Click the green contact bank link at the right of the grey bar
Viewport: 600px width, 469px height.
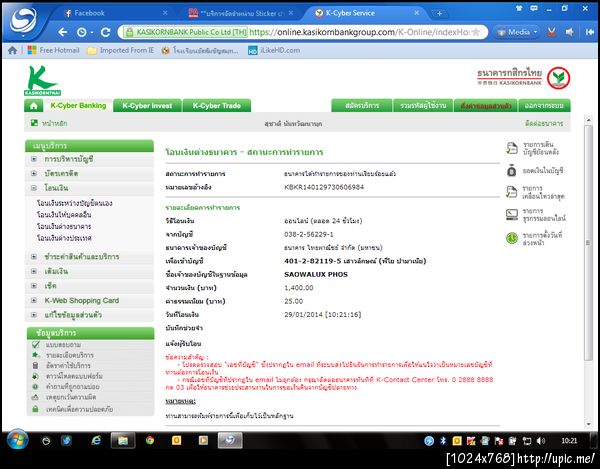tap(544, 124)
